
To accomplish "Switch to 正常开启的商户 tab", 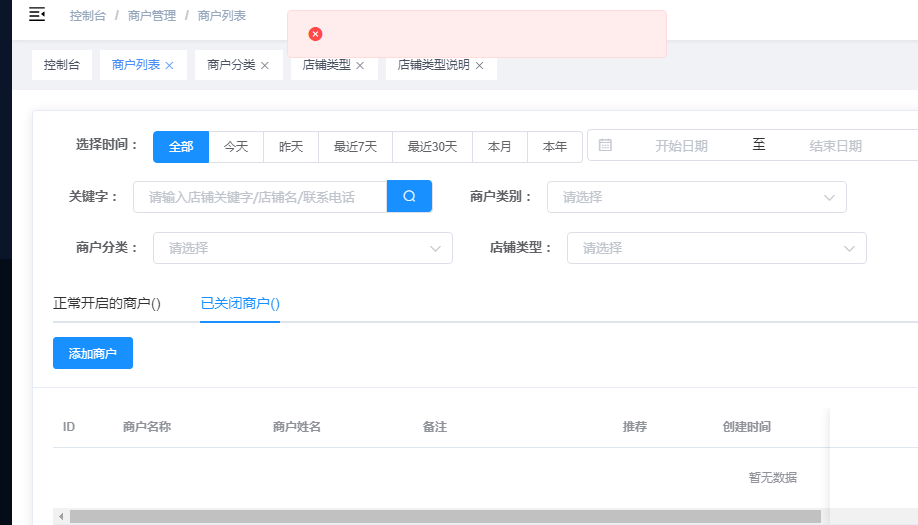I will click(x=107, y=303).
